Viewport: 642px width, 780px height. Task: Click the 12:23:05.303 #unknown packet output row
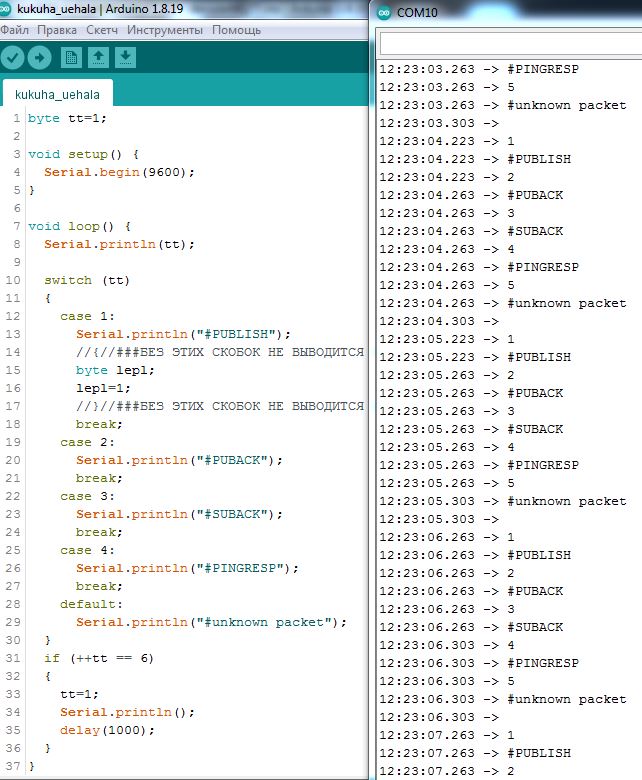point(503,501)
